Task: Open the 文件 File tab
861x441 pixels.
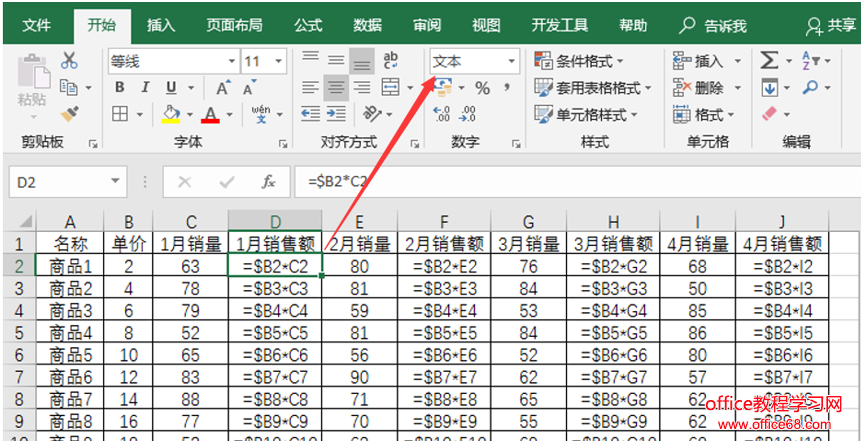Action: (x=37, y=25)
